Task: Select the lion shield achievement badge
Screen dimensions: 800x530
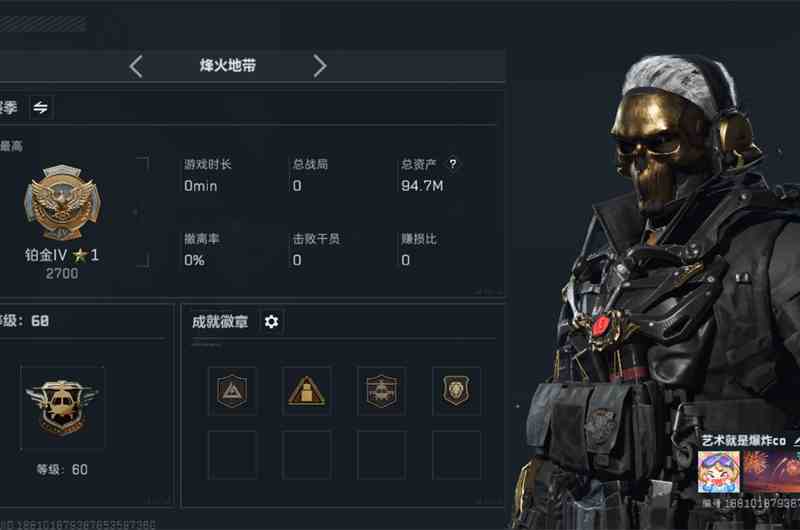Action: [x=456, y=391]
